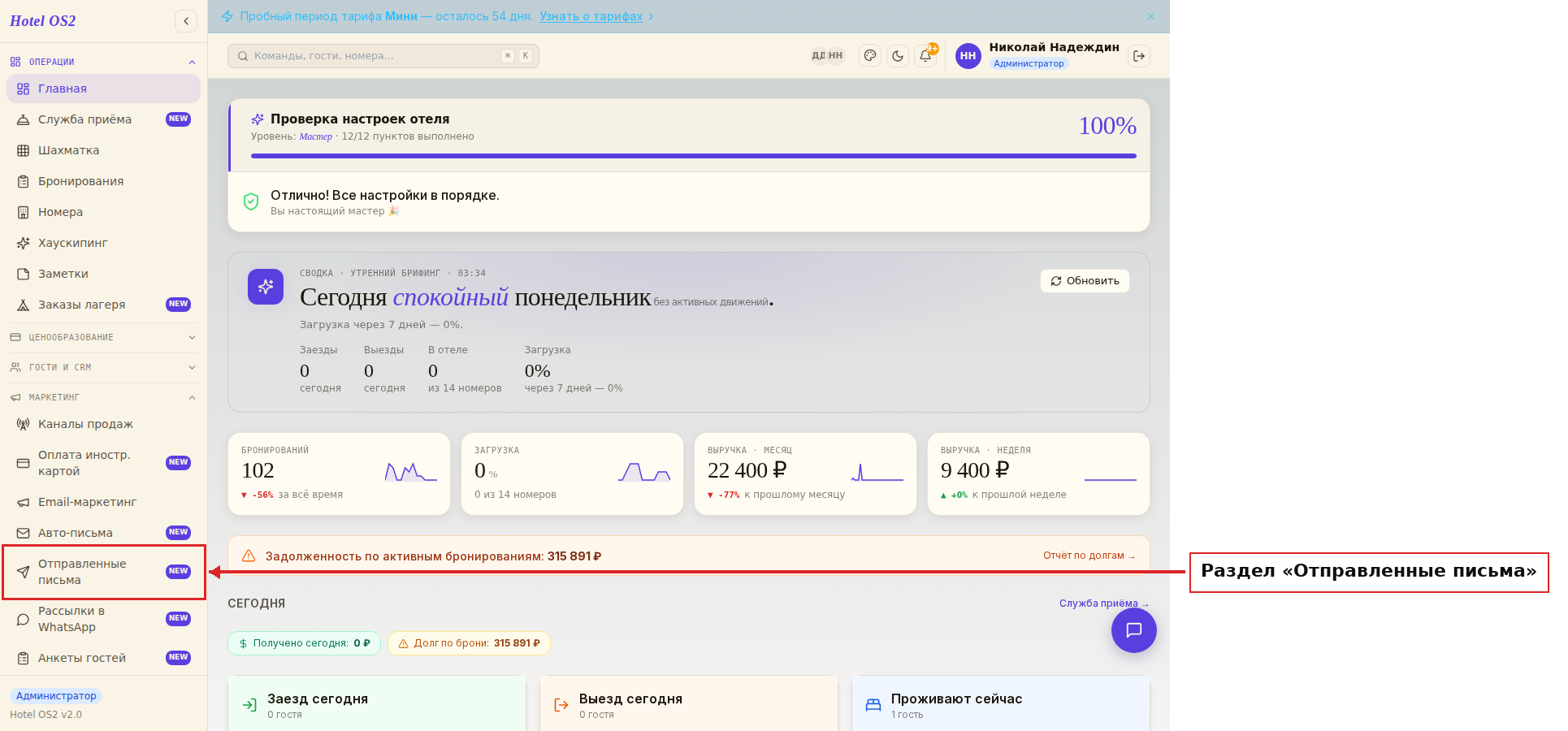Image resolution: width=1568 pixels, height=731 pixels.
Task: Click the Долг по брони chip
Action: [x=469, y=643]
